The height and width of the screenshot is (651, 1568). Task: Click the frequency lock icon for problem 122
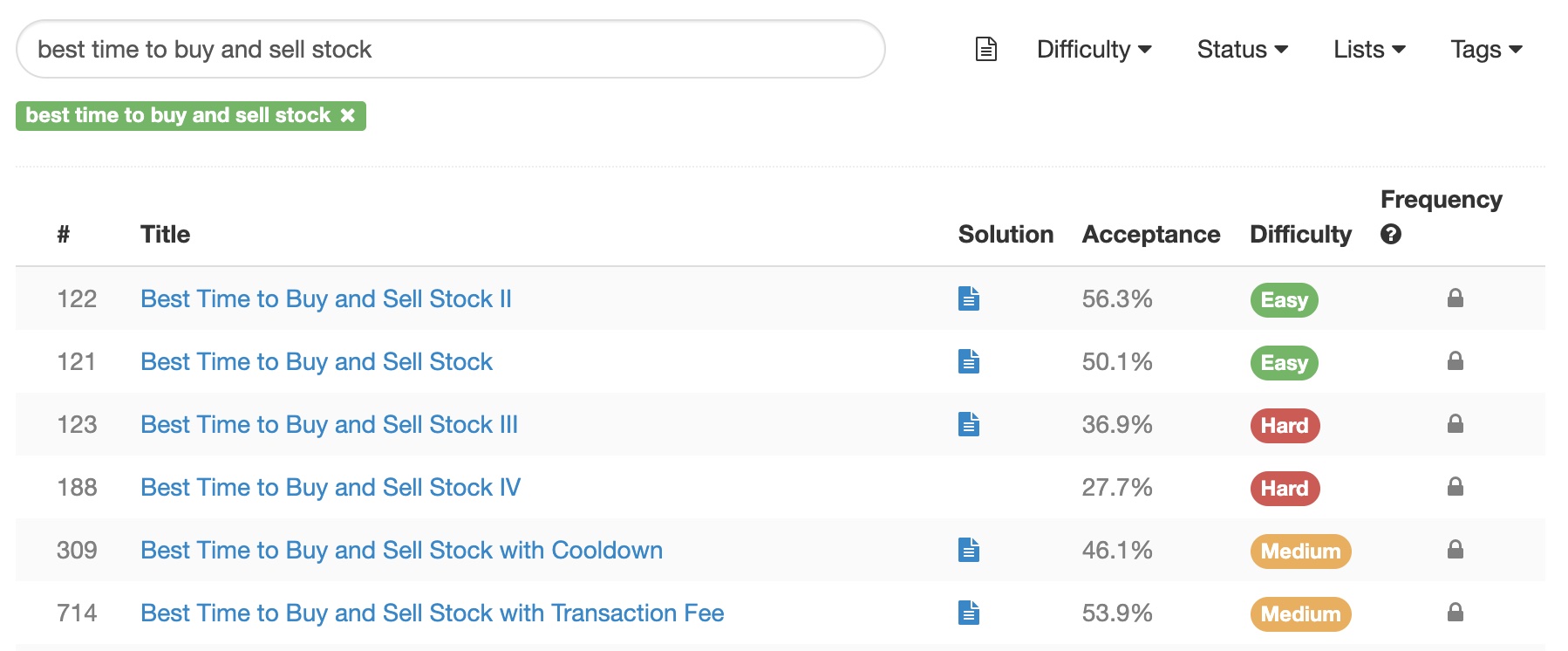pyautogui.click(x=1455, y=298)
